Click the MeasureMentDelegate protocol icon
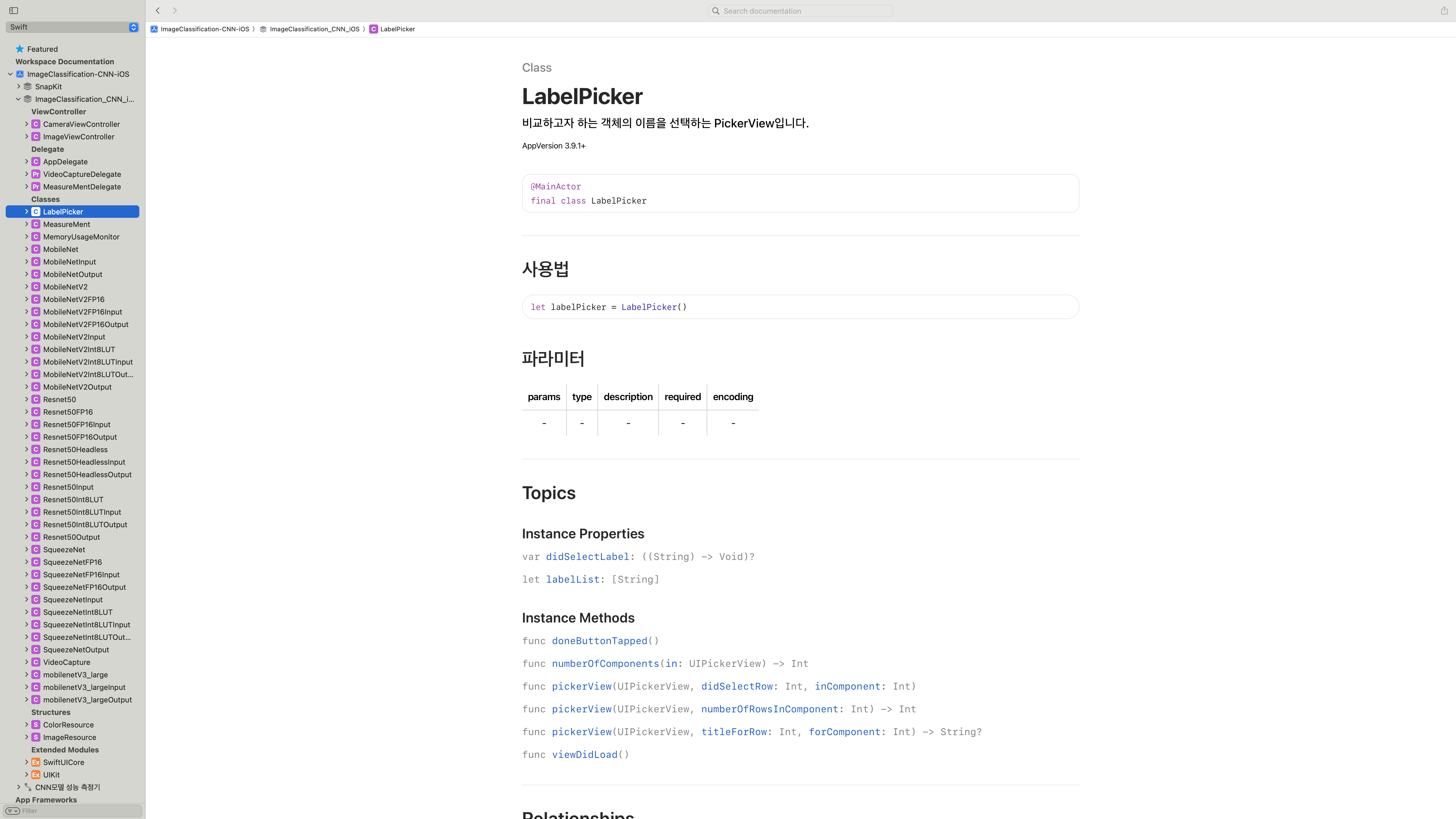The image size is (1456, 819). (x=36, y=187)
